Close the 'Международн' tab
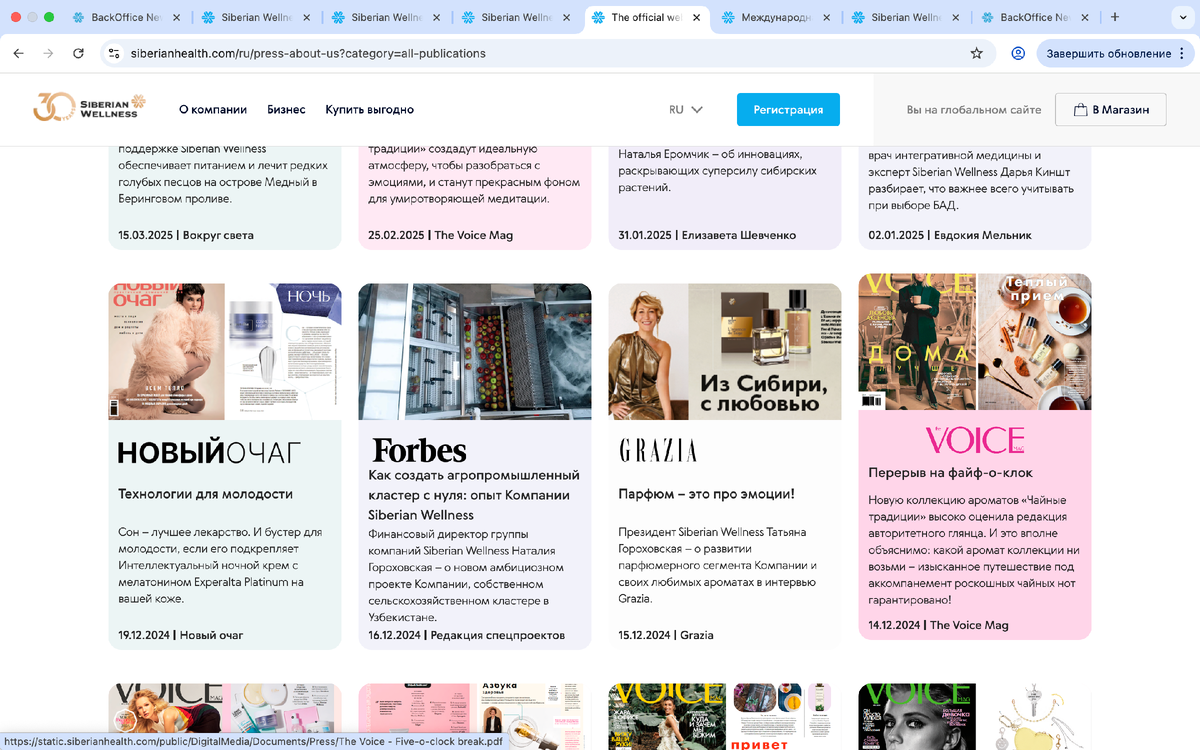1200x750 pixels. 827,18
